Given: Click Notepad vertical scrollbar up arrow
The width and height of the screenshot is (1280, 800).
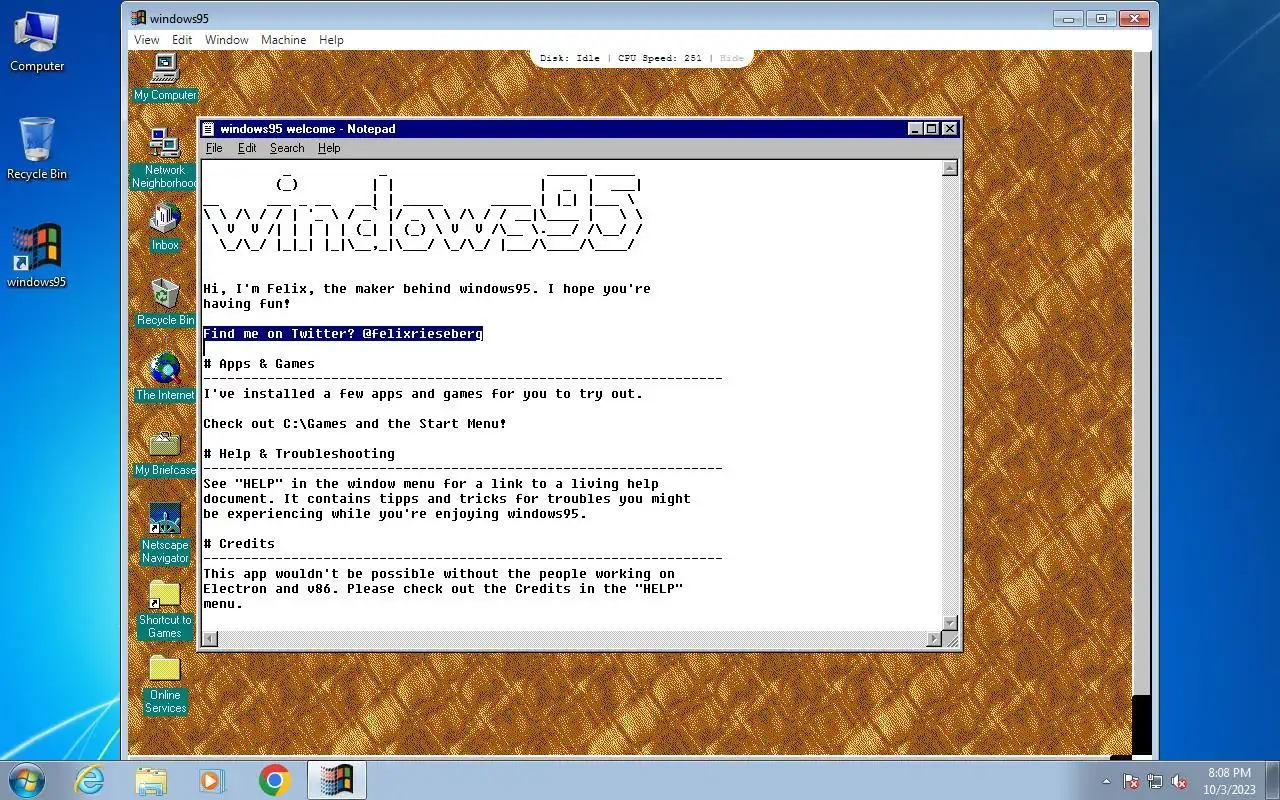Looking at the screenshot, I should click(950, 168).
